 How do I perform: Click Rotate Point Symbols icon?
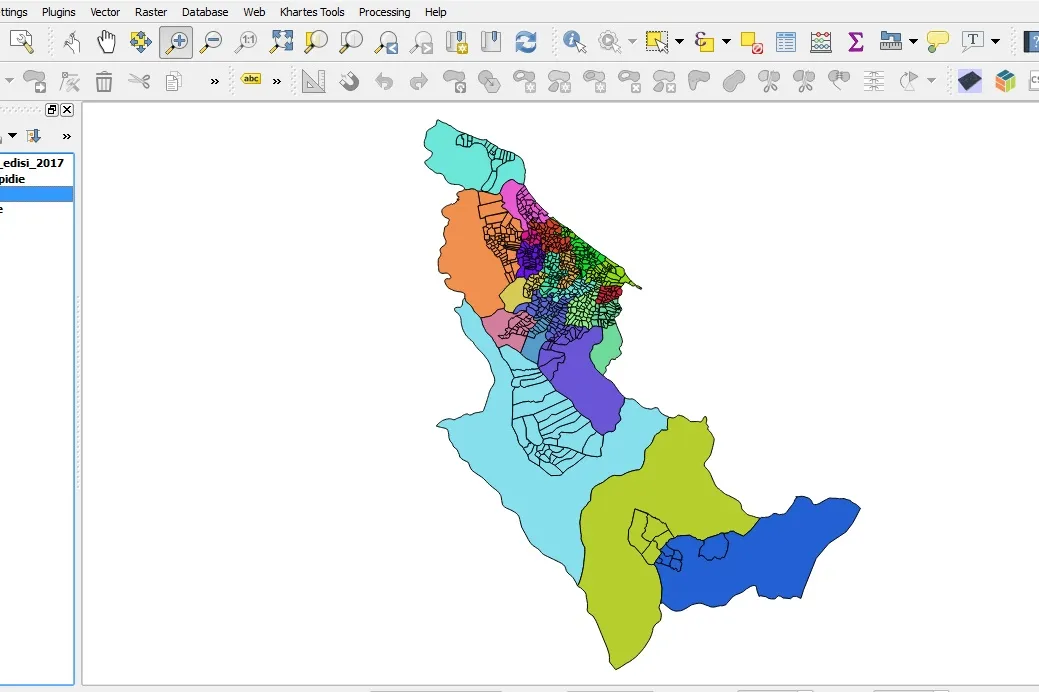coord(908,82)
